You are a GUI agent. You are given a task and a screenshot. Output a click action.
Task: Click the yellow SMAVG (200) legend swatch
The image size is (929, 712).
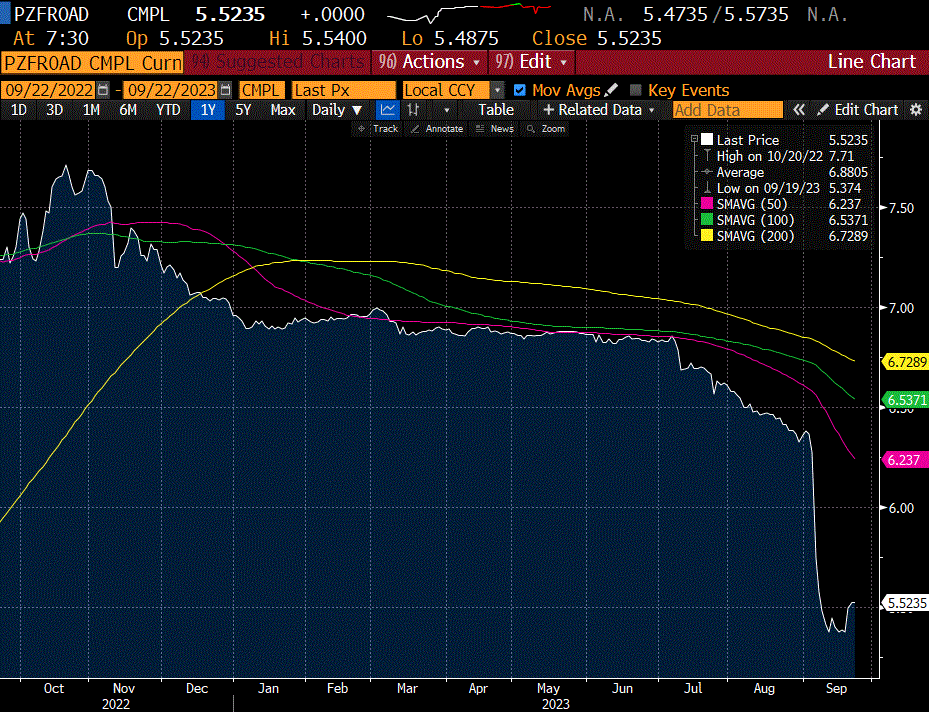tap(707, 236)
